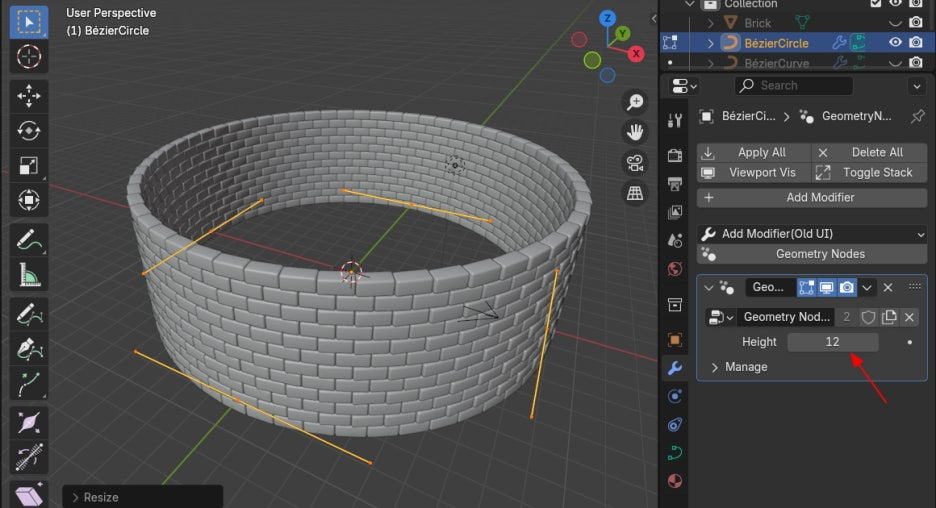Open the Output properties tab
936x508 pixels.
(x=675, y=184)
